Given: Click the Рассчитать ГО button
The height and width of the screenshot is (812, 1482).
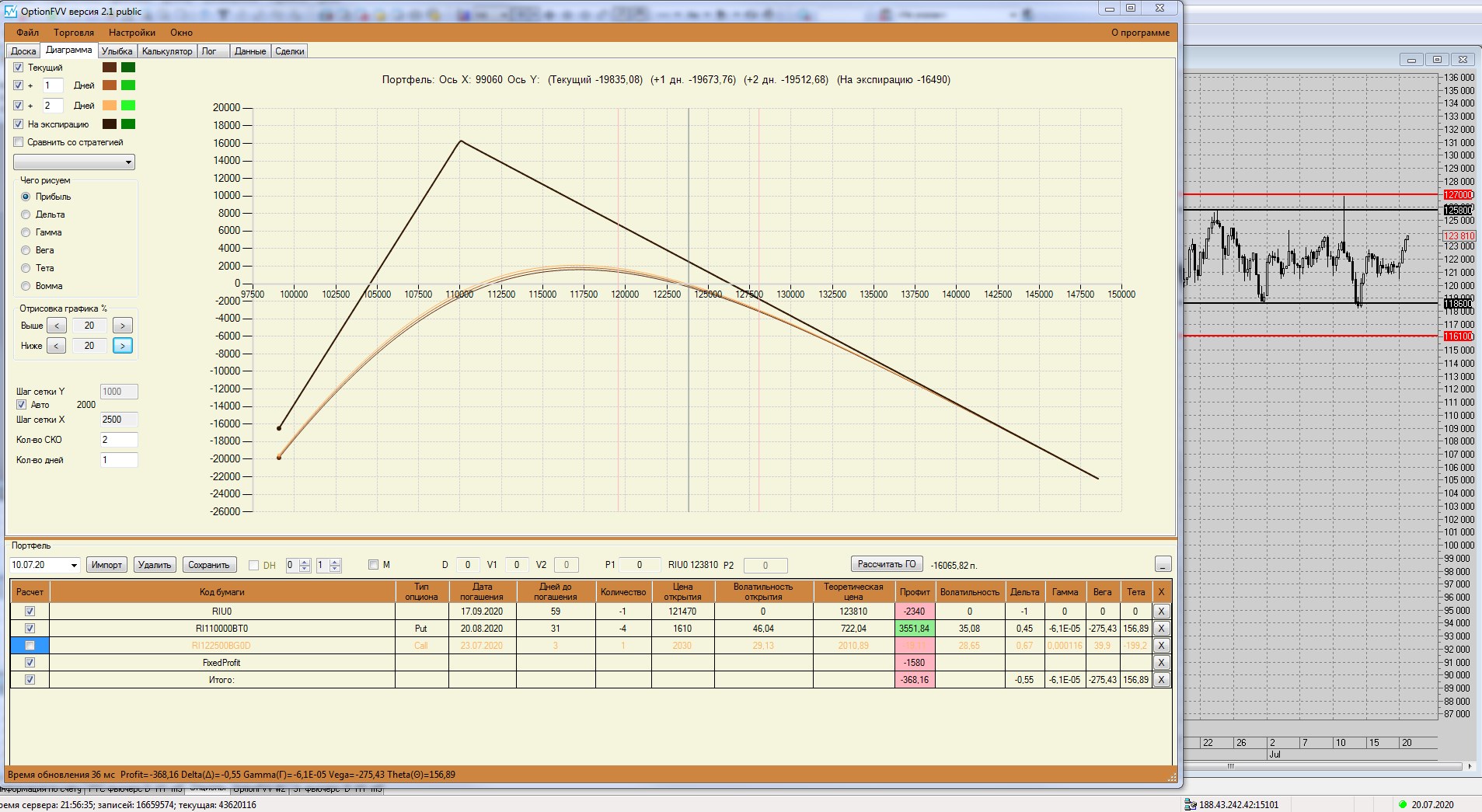Looking at the screenshot, I should (x=887, y=564).
